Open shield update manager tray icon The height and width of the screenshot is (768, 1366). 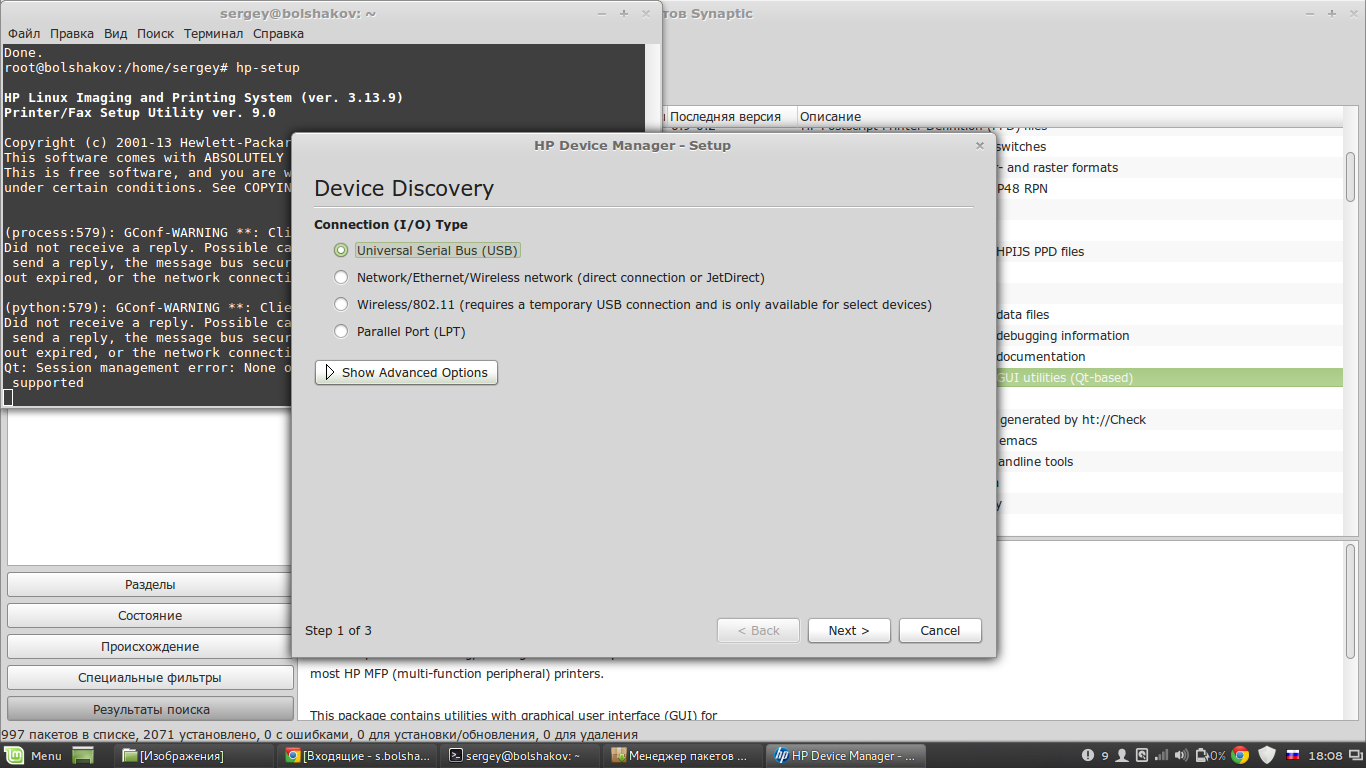coord(1267,756)
